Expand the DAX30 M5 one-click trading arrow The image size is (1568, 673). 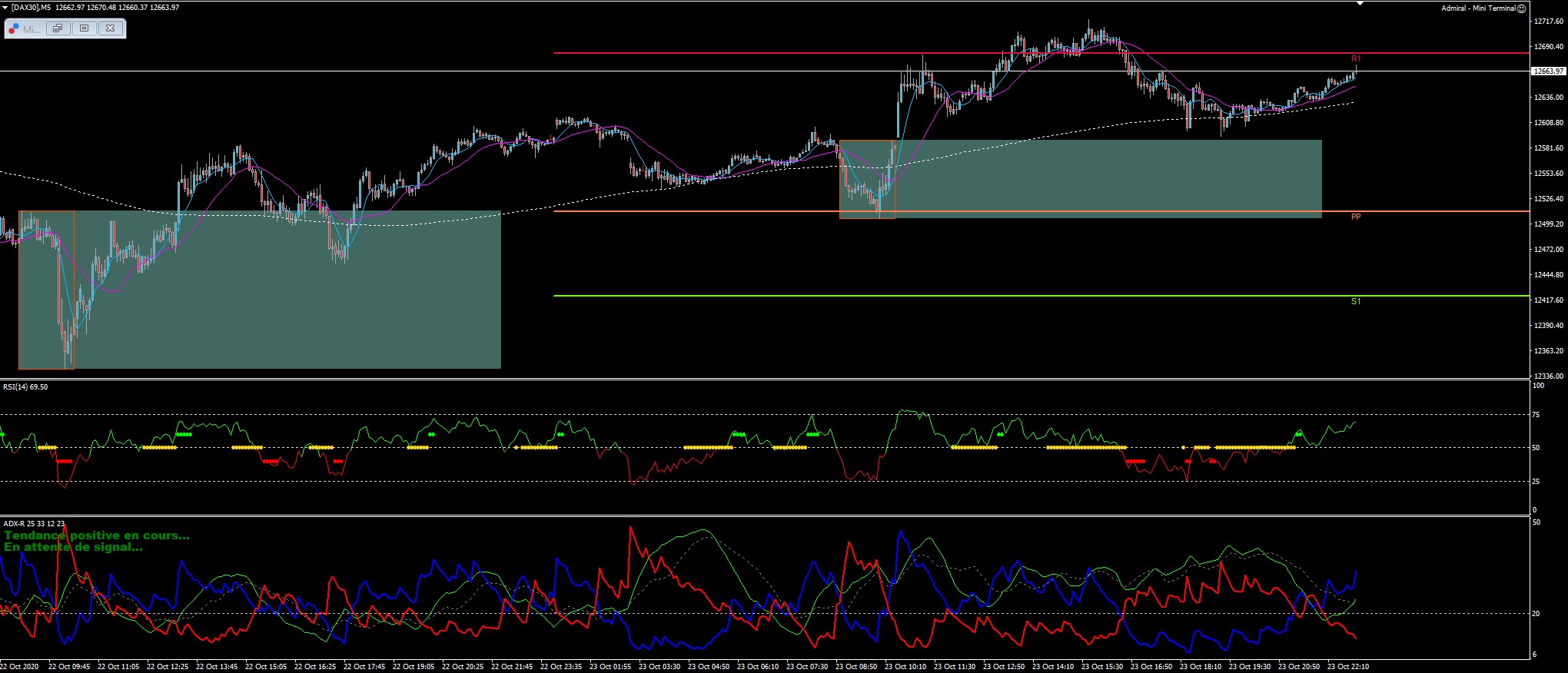tap(5, 7)
